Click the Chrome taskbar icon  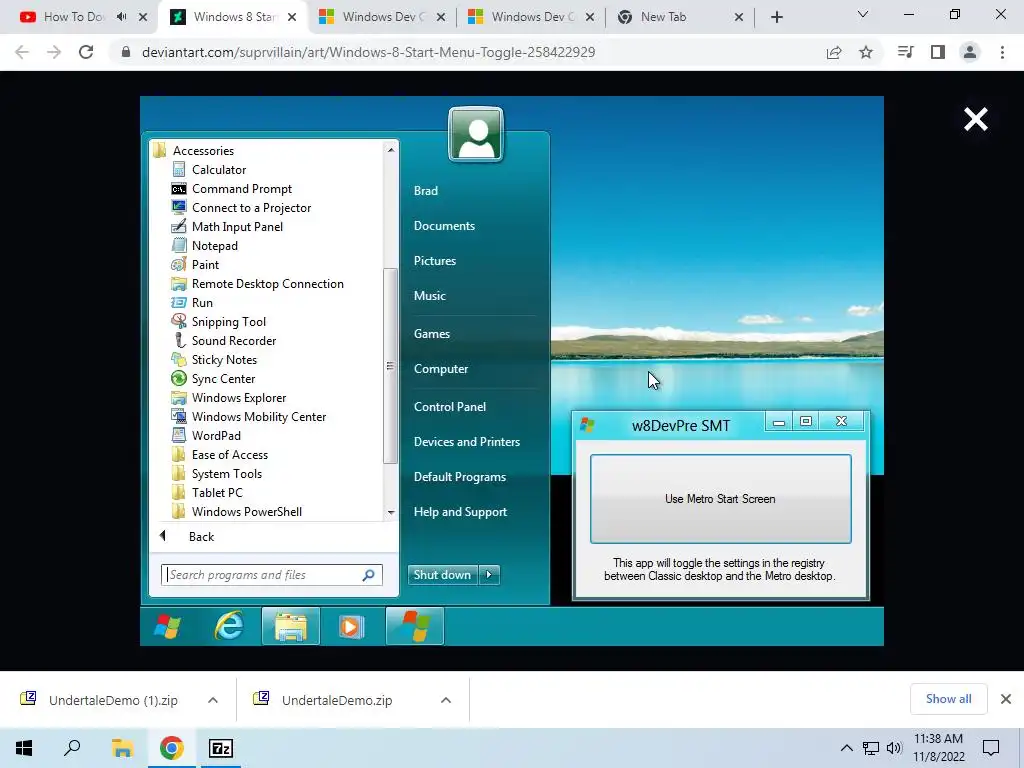[172, 748]
